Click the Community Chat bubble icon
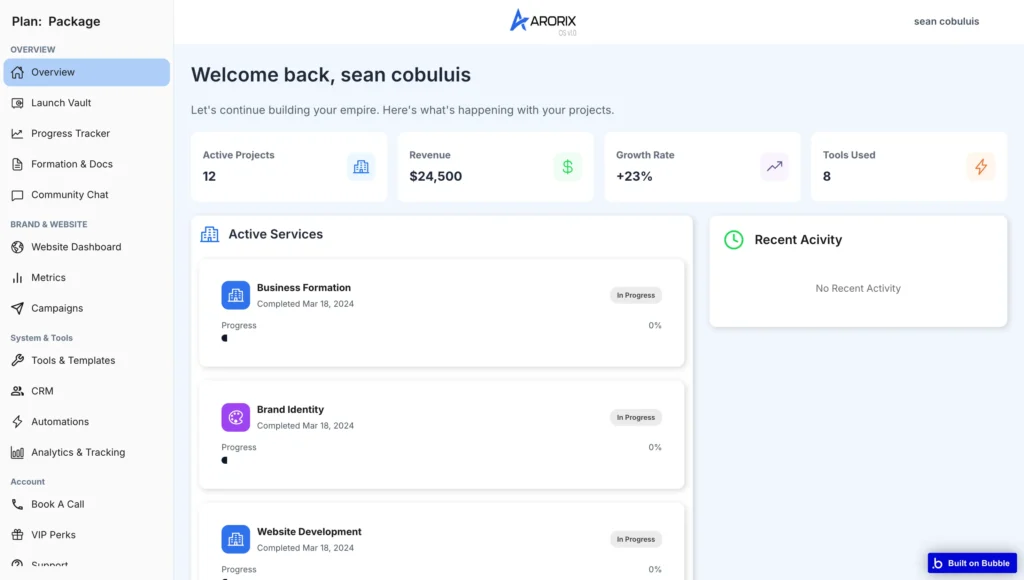The image size is (1024, 580). (18, 195)
